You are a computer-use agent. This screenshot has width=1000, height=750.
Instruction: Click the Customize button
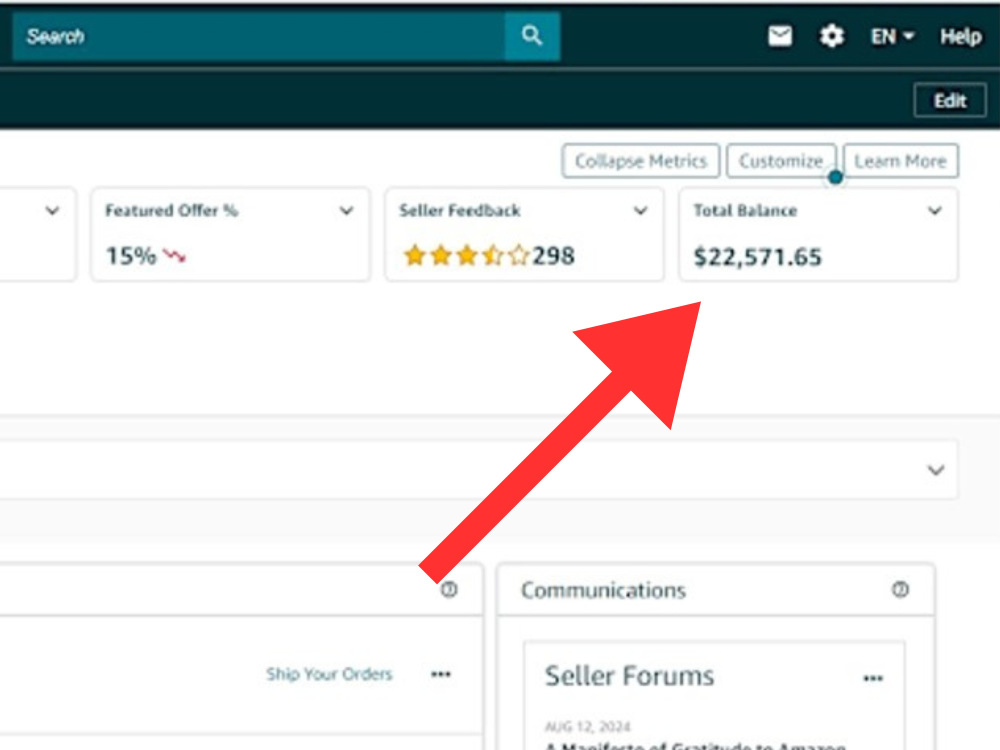coord(781,161)
